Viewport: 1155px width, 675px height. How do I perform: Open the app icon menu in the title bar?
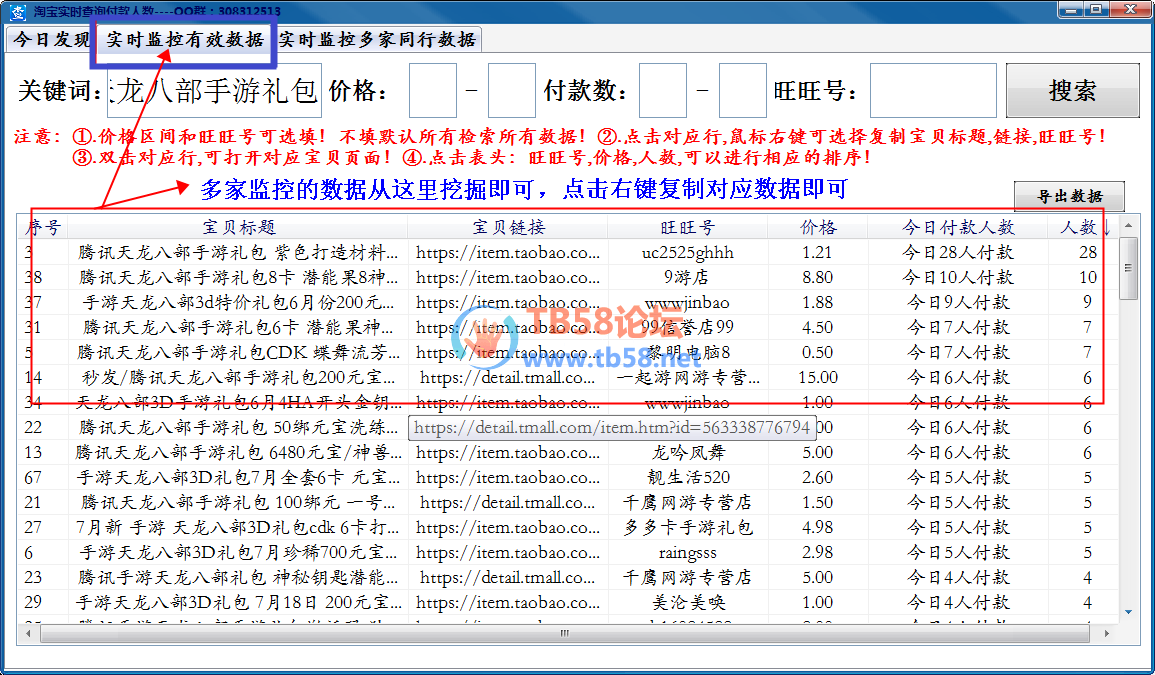pos(16,11)
